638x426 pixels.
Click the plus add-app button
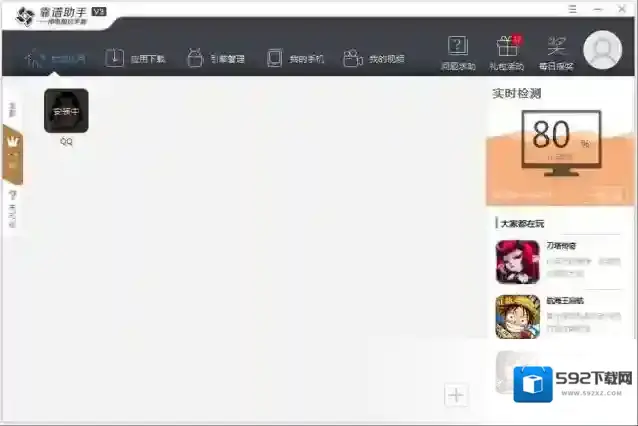[456, 395]
